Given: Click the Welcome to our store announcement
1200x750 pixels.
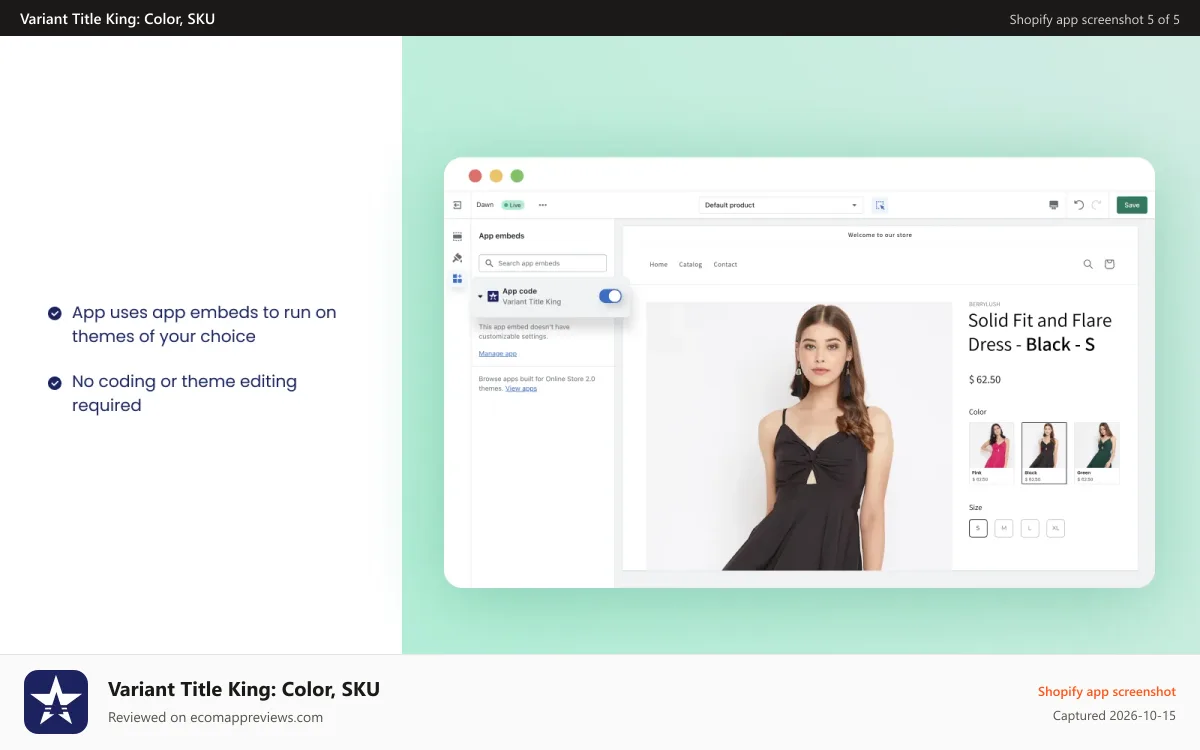Looking at the screenshot, I should [x=880, y=235].
